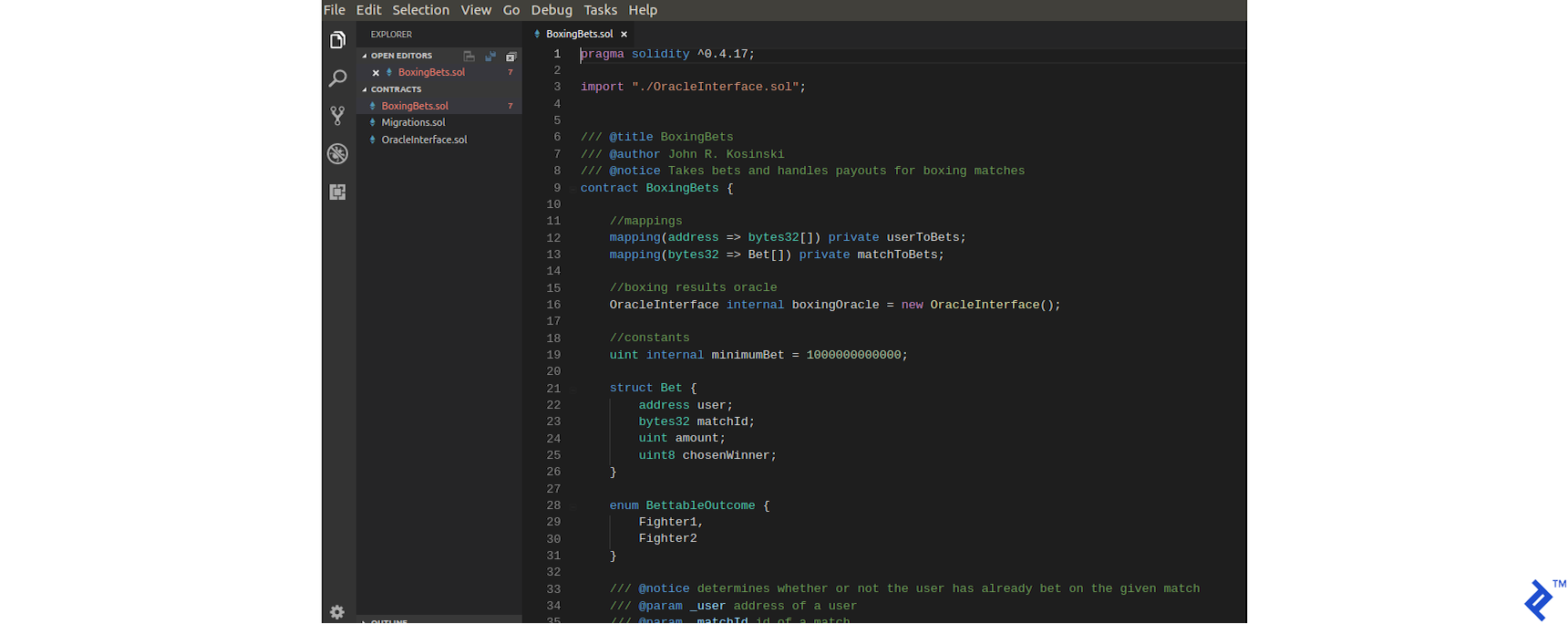Collapse the Contracts folder section
This screenshot has width=1568, height=624.
coord(365,89)
